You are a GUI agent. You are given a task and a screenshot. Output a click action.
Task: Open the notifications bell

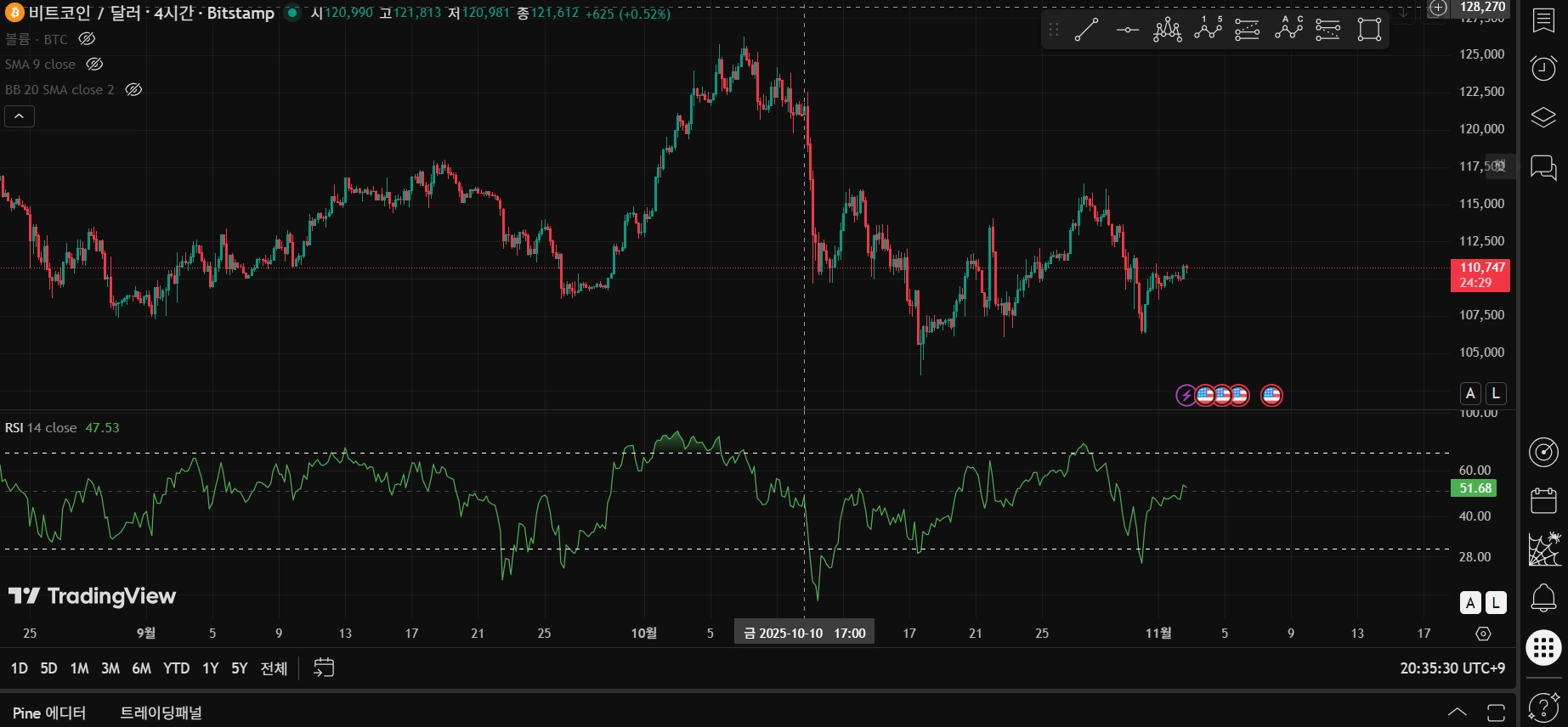tap(1543, 598)
